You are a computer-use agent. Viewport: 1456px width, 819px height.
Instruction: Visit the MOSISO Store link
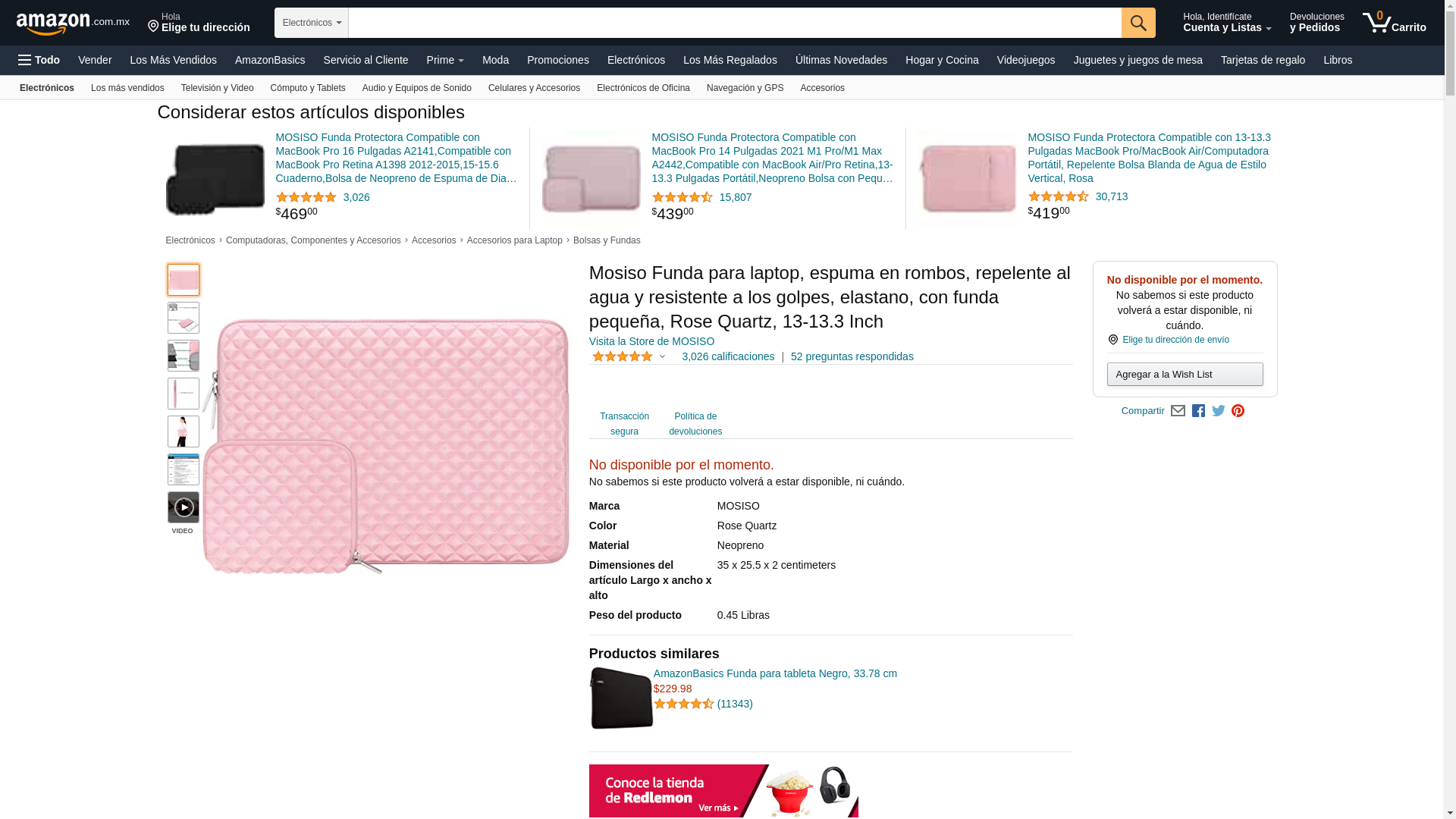(651, 341)
